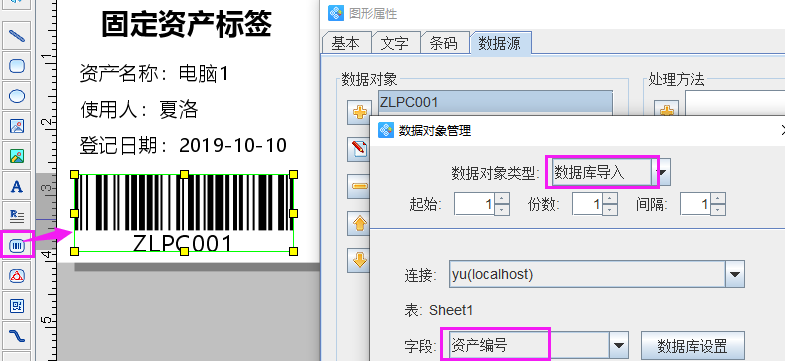Switch to the 条码 tab
Viewport: 785px width, 361px height.
(x=444, y=43)
